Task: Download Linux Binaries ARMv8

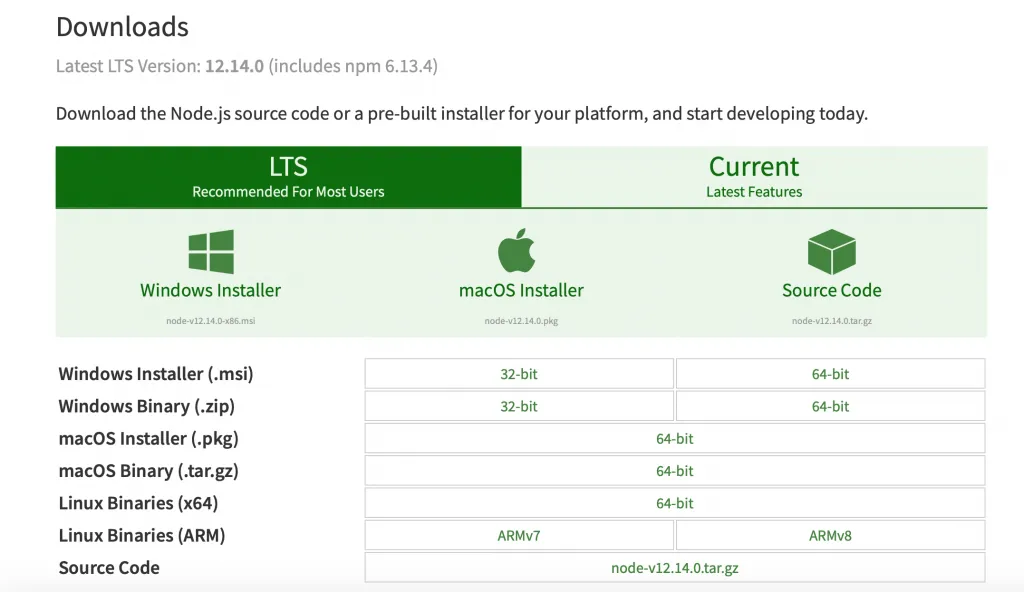Action: point(830,535)
